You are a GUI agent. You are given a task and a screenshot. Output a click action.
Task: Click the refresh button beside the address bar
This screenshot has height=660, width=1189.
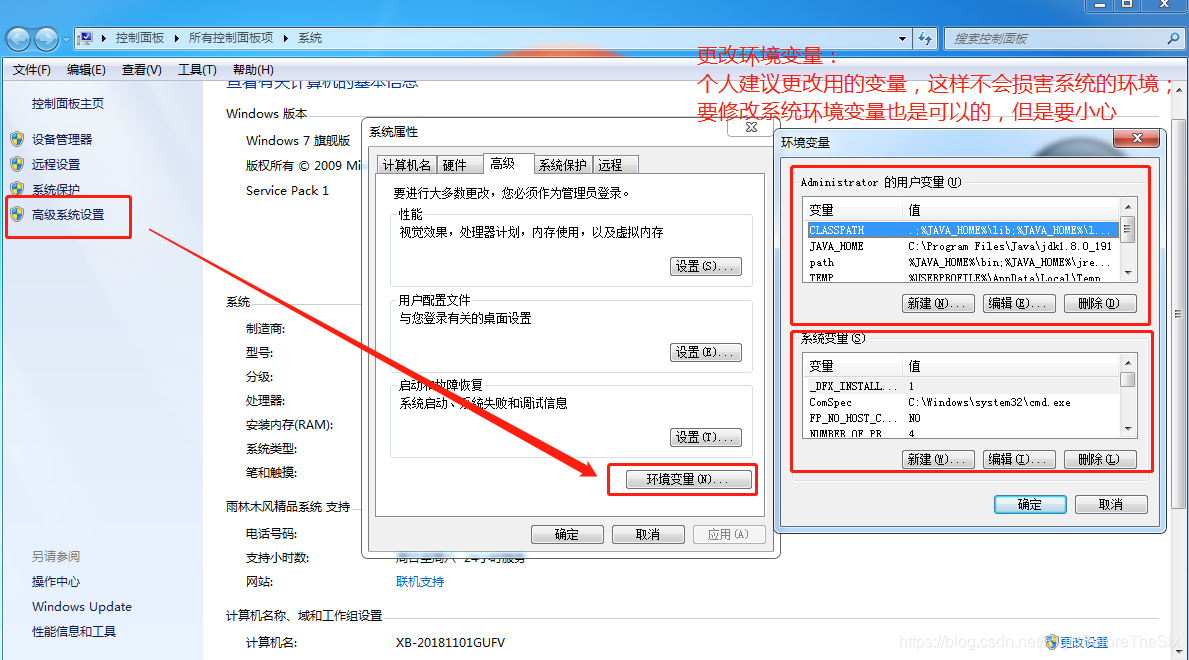925,38
